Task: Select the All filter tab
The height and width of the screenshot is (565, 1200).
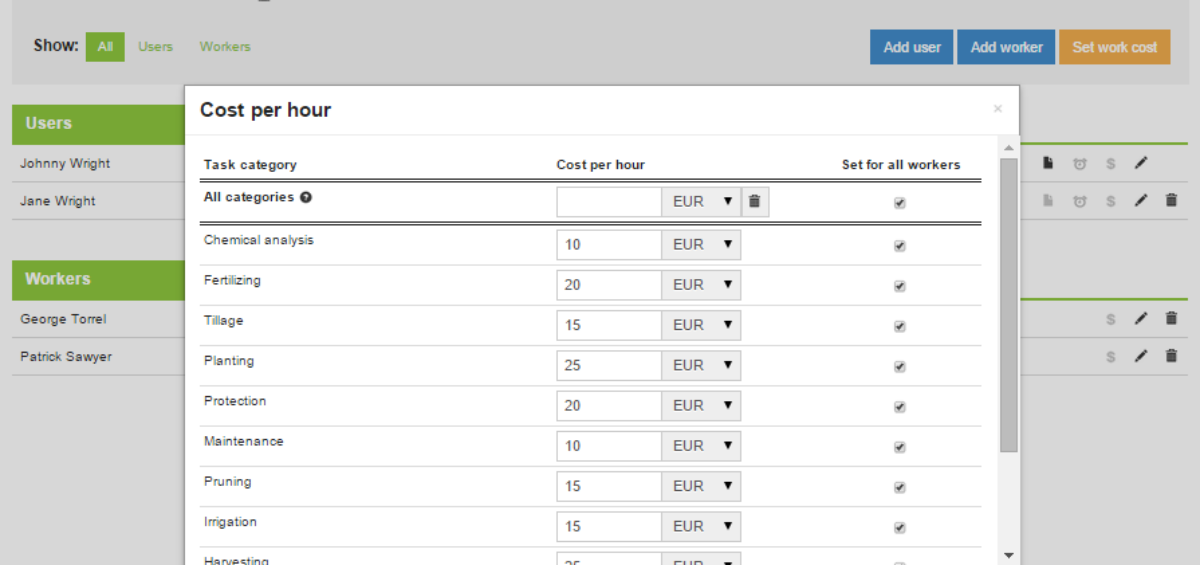Action: 105,47
